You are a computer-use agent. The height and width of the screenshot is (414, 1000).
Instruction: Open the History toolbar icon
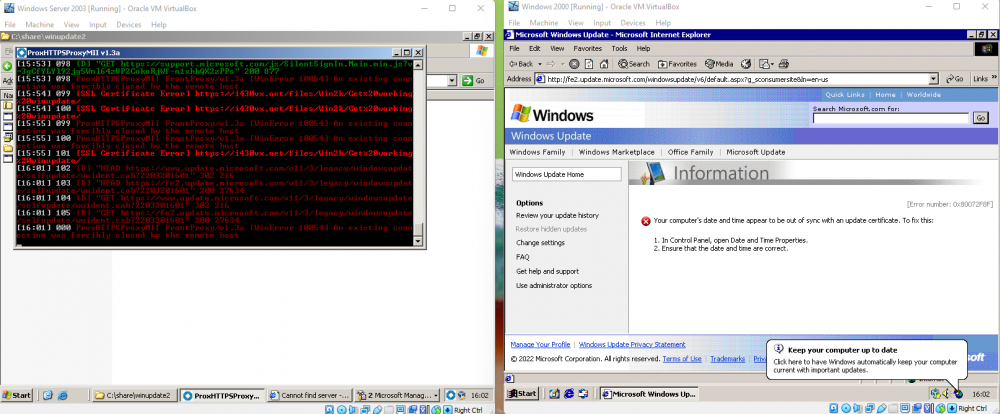pyautogui.click(x=746, y=63)
